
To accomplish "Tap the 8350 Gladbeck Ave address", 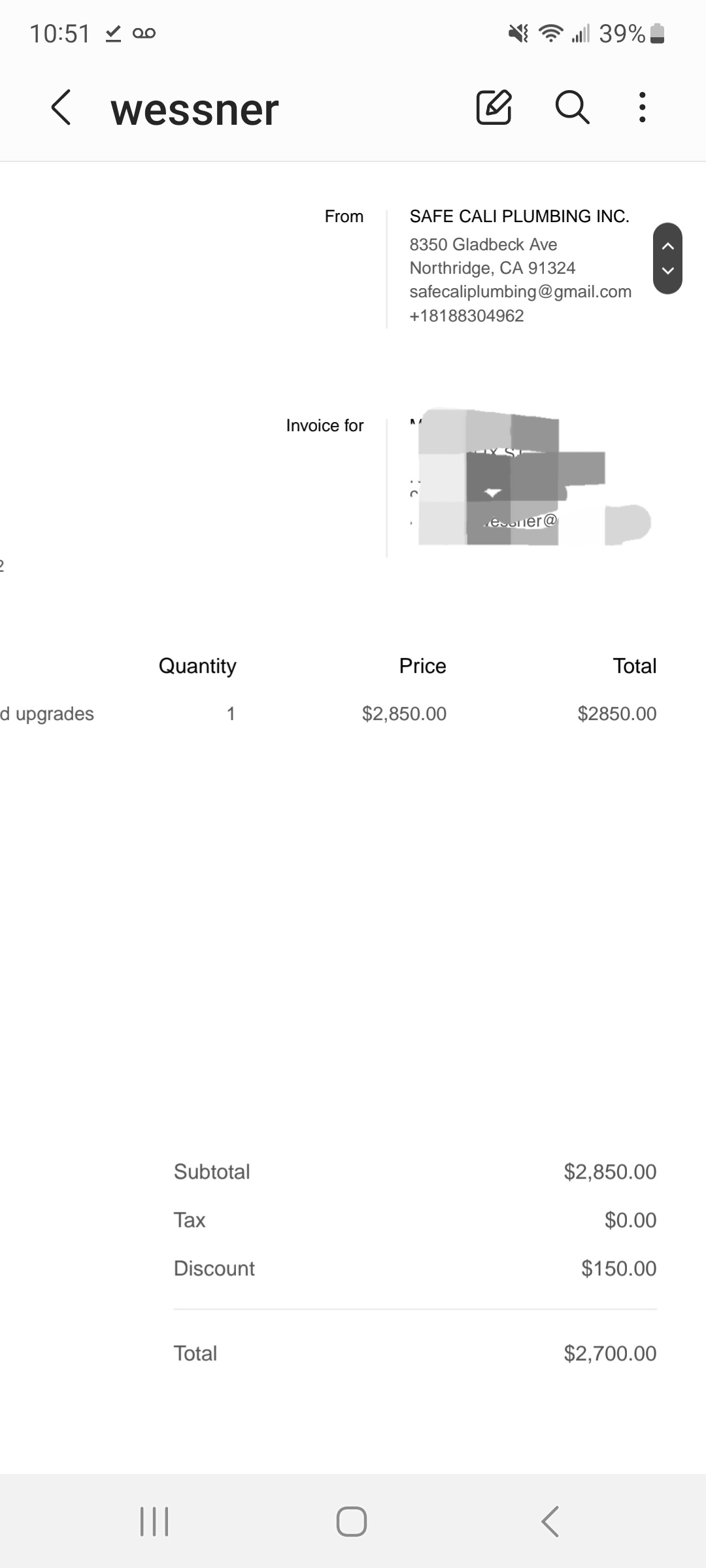I will [x=483, y=244].
